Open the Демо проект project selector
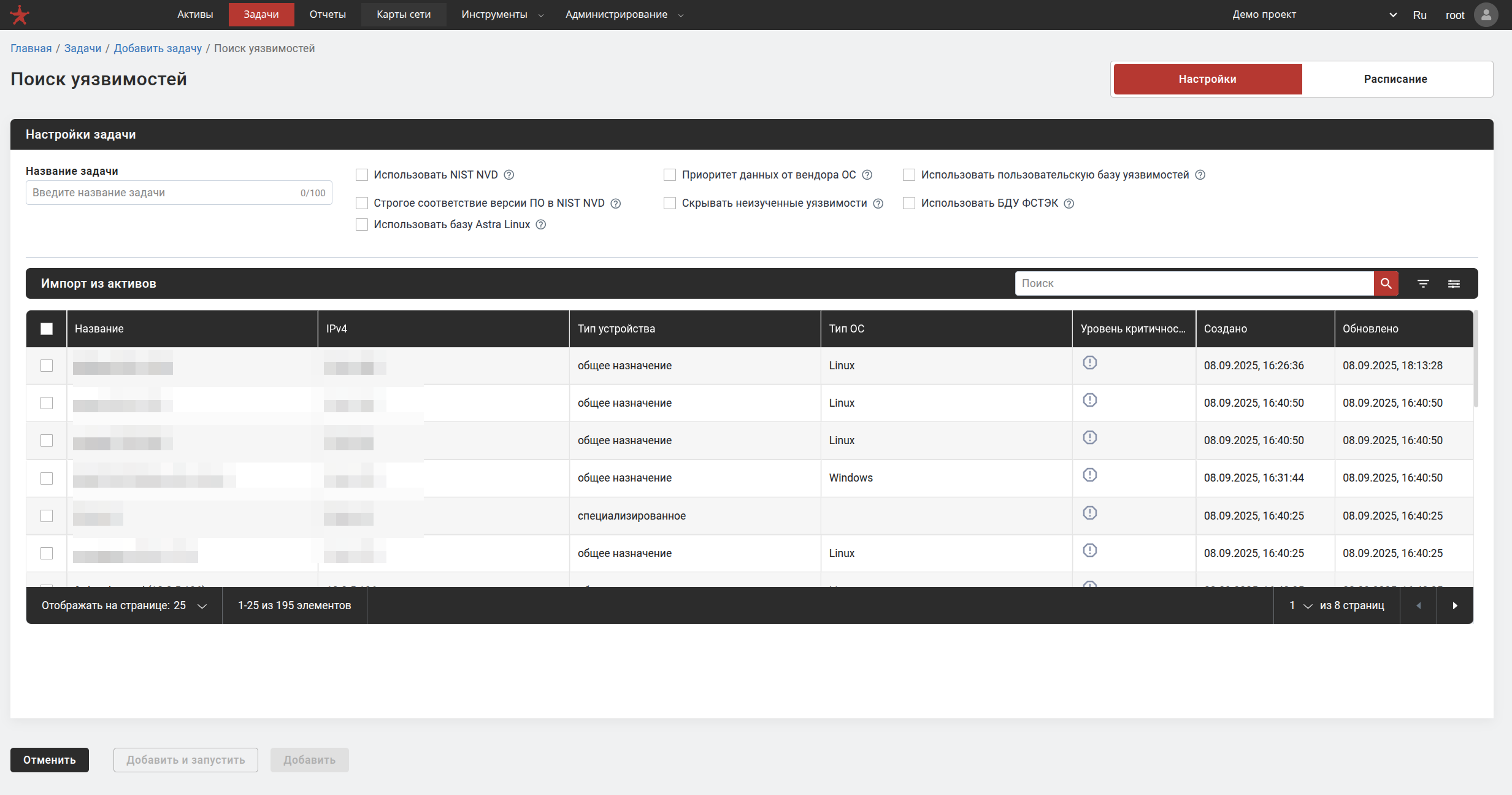 (x=1315, y=15)
